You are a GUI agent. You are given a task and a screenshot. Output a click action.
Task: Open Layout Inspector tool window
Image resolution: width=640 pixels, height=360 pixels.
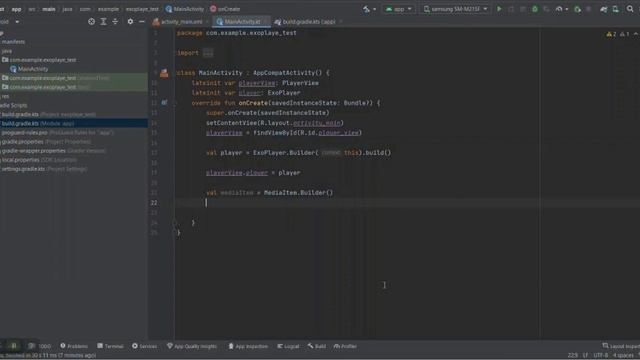621,346
